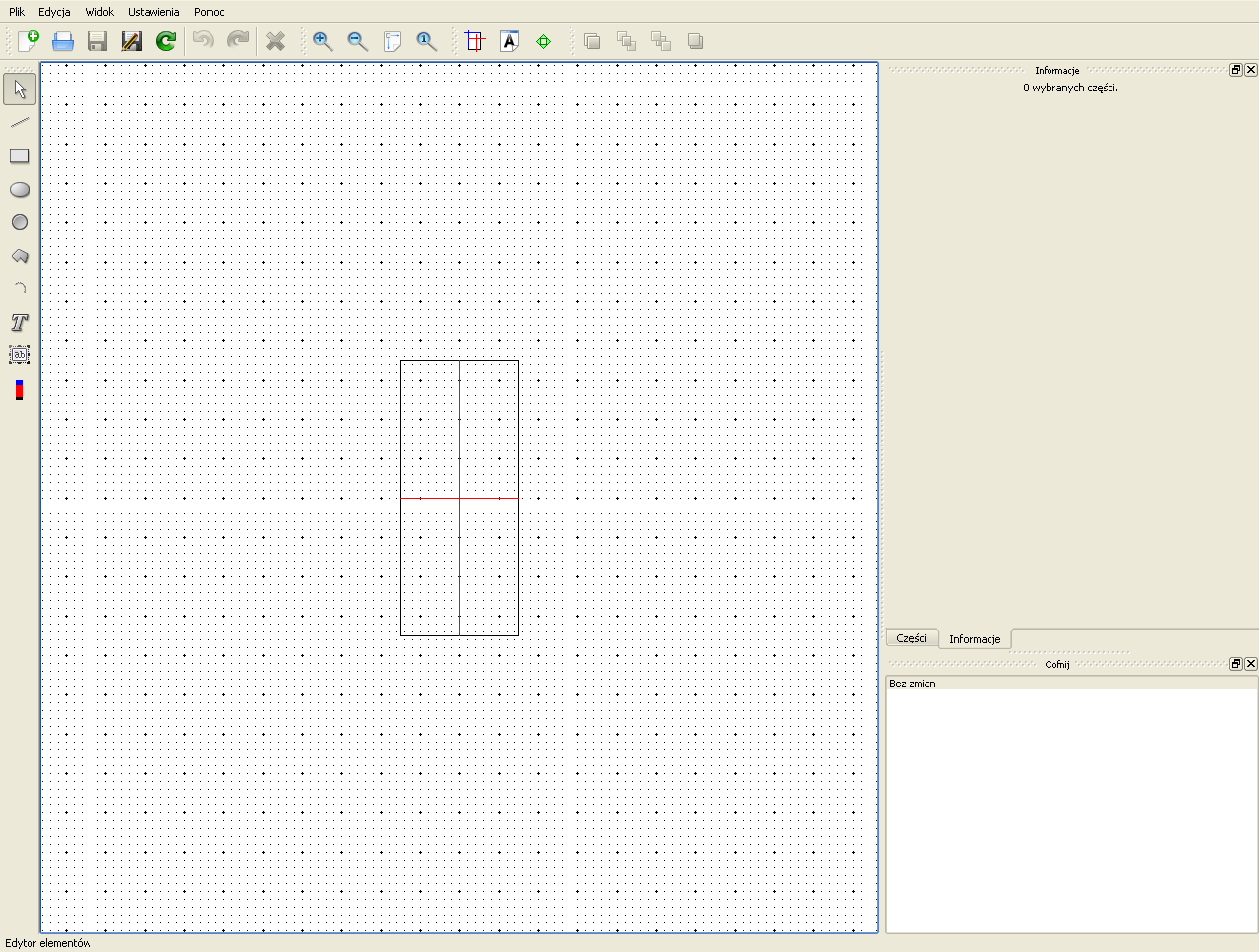Select the polygon drawing tool
Image resolution: width=1259 pixels, height=952 pixels.
20,256
